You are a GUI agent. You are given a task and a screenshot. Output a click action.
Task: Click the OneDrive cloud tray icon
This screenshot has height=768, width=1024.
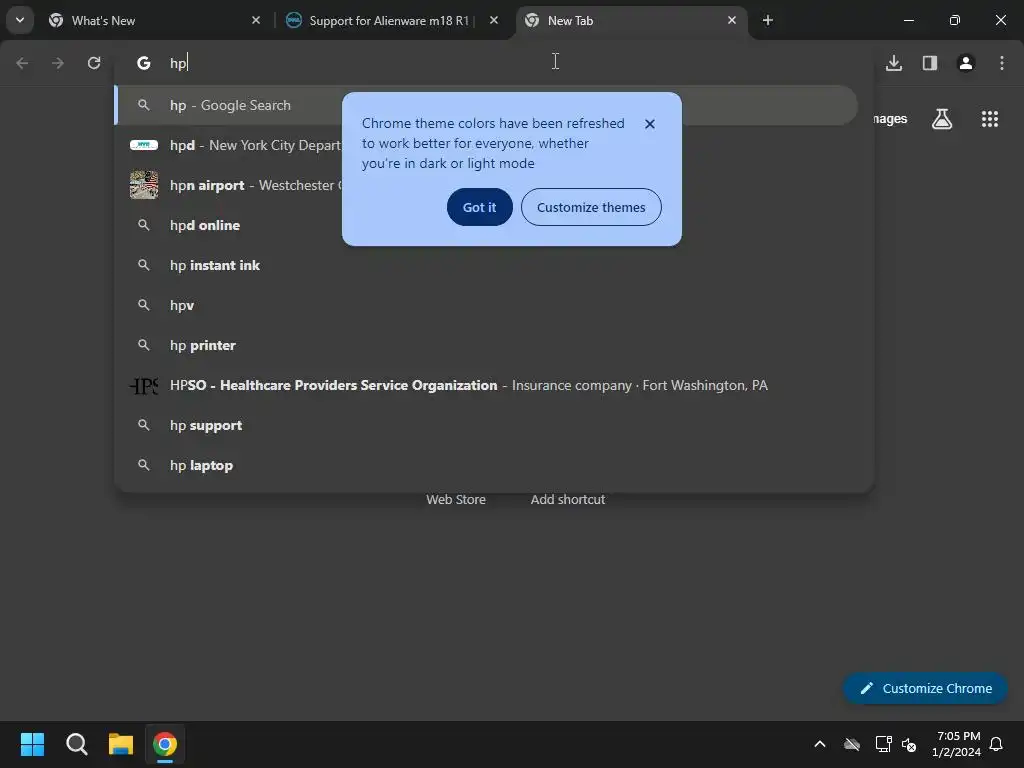pos(852,744)
